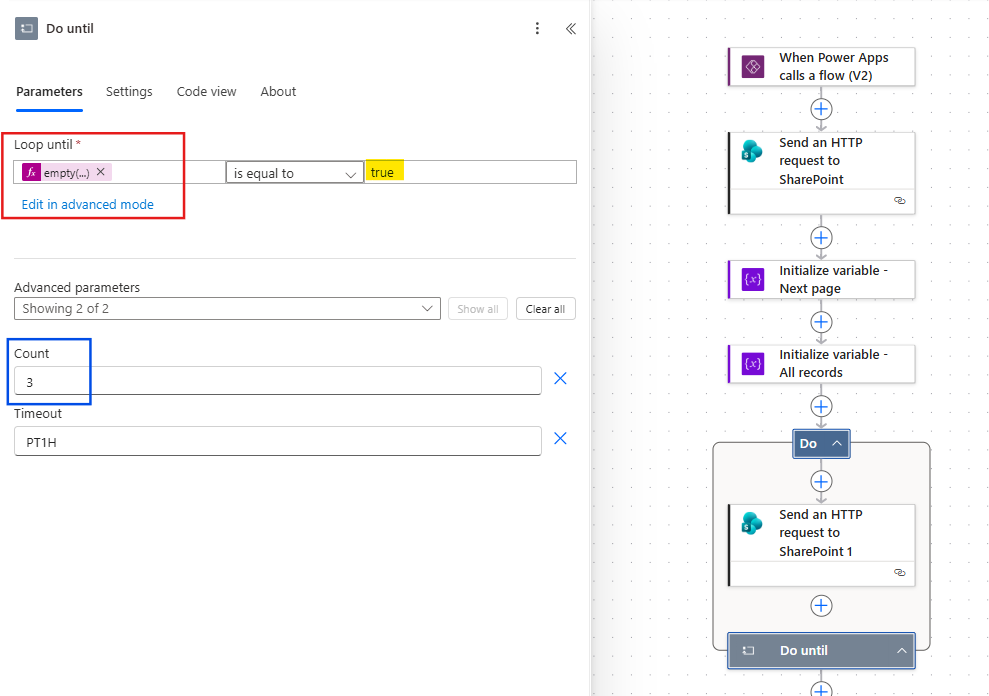
Task: Open the About tab
Action: click(278, 92)
